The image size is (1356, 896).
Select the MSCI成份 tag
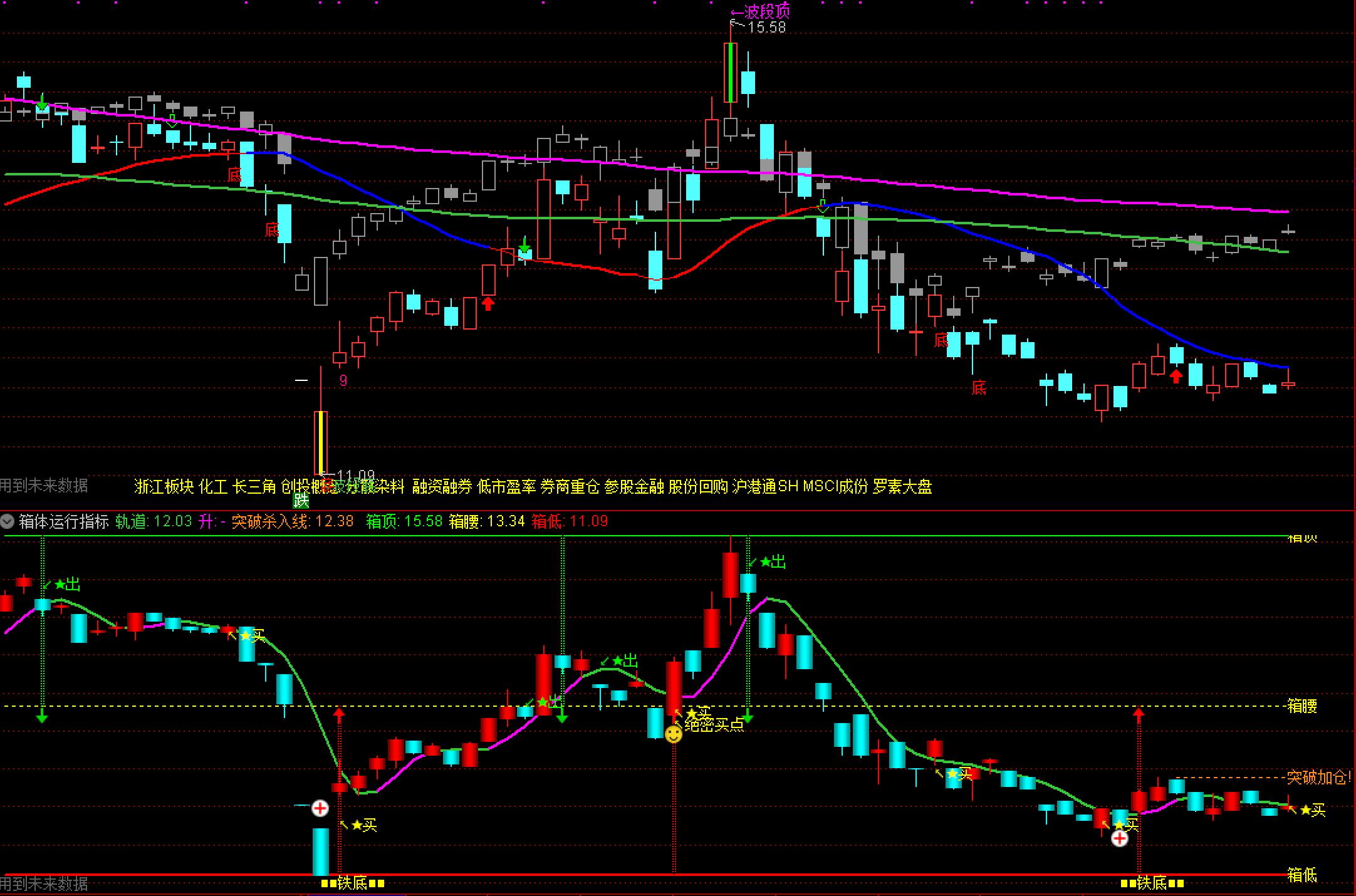835,487
